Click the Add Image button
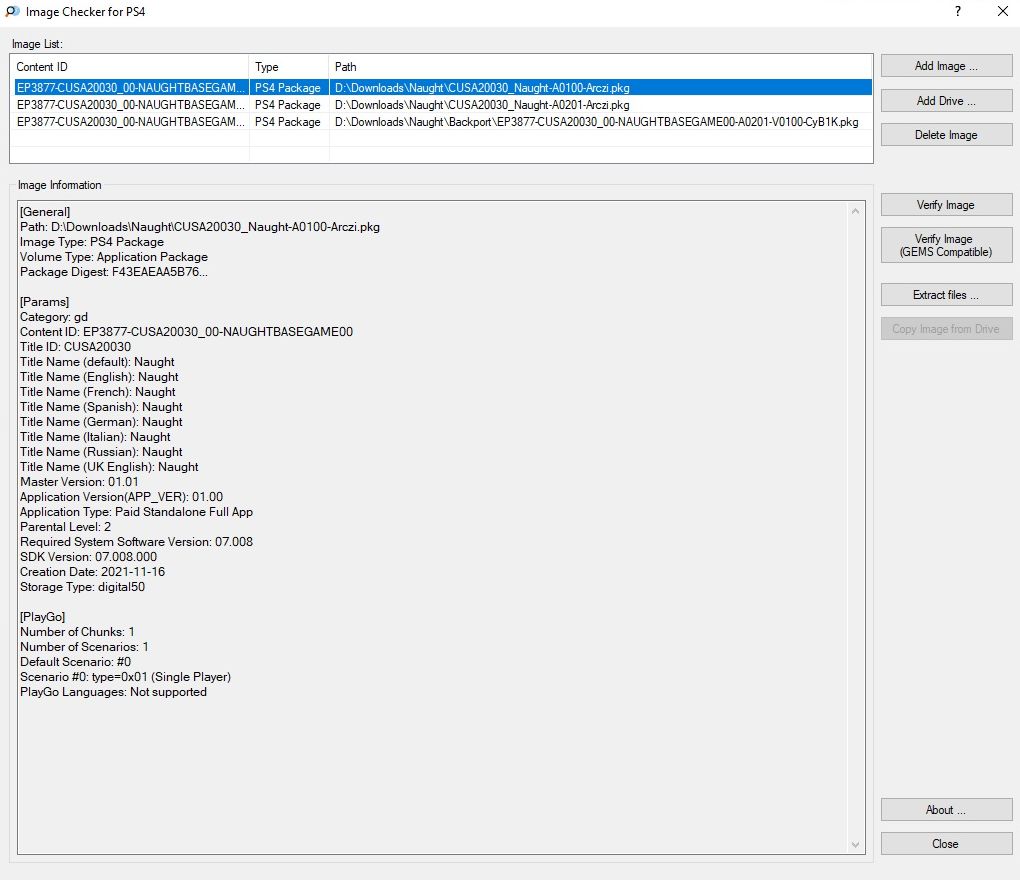Viewport: 1020px width, 880px height. 946,66
